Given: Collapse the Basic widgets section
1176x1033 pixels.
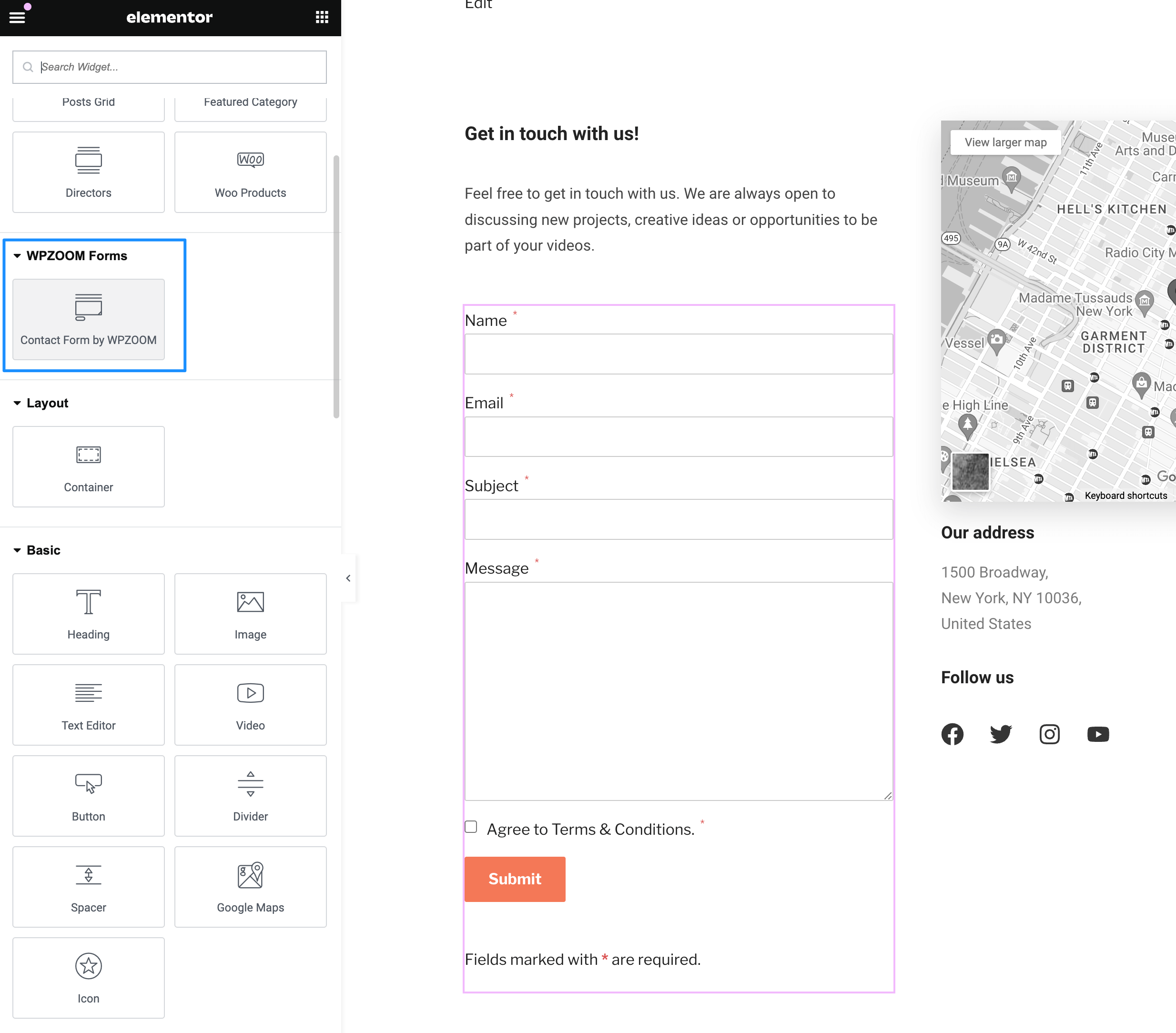Looking at the screenshot, I should click(17, 550).
